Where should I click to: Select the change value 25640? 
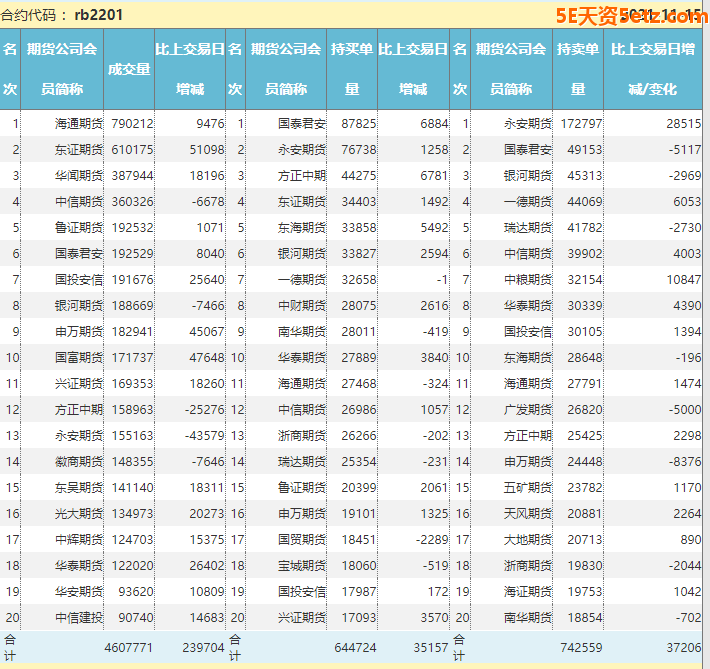click(x=207, y=279)
